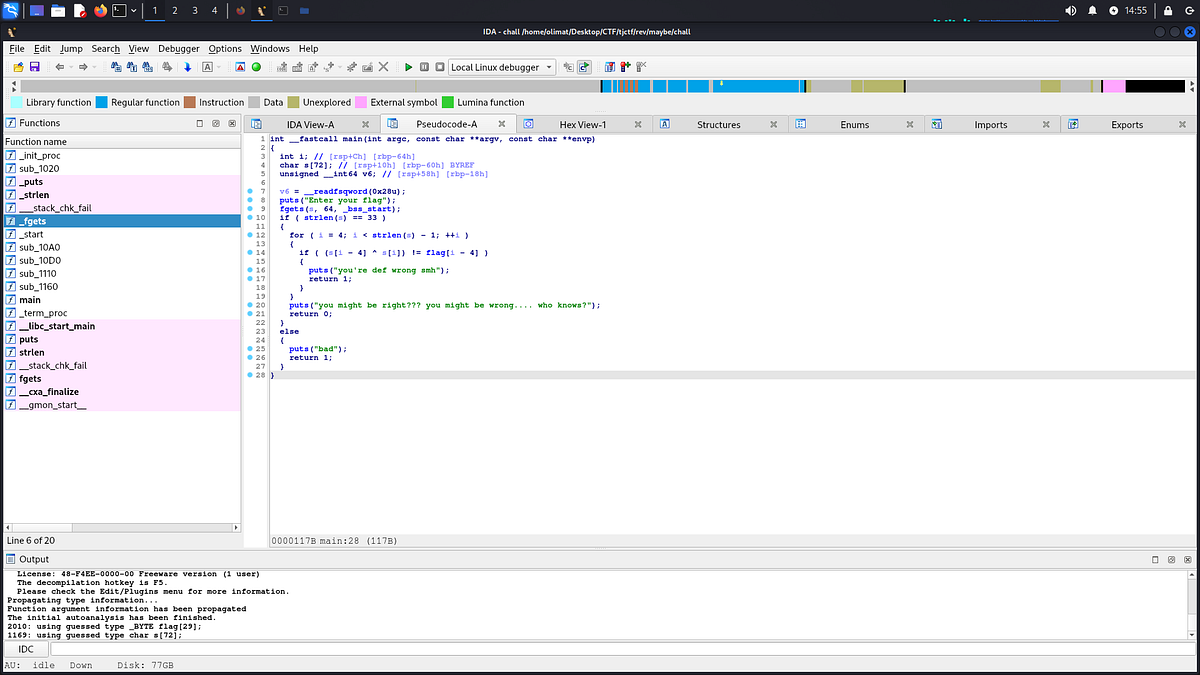Open the Debugger menu
Screen dimensions: 1200x675
click(181, 48)
